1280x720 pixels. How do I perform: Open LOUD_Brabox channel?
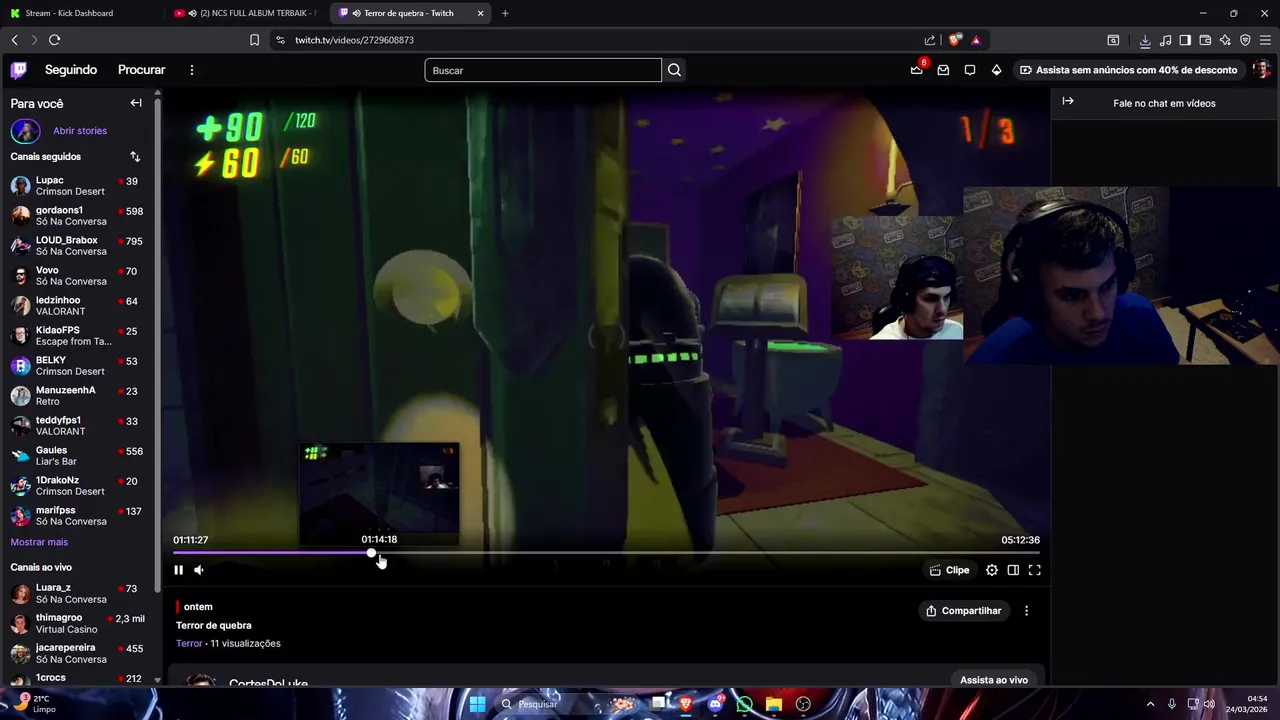78,246
